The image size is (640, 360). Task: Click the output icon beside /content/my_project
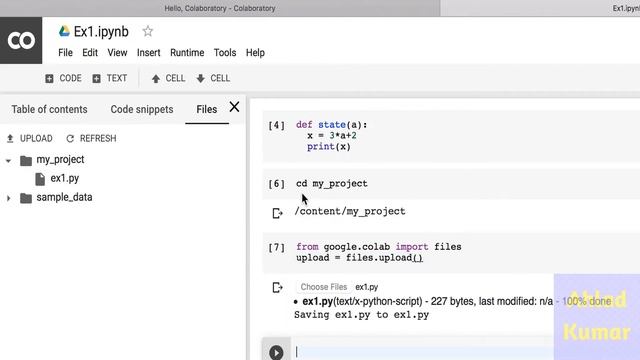point(277,213)
